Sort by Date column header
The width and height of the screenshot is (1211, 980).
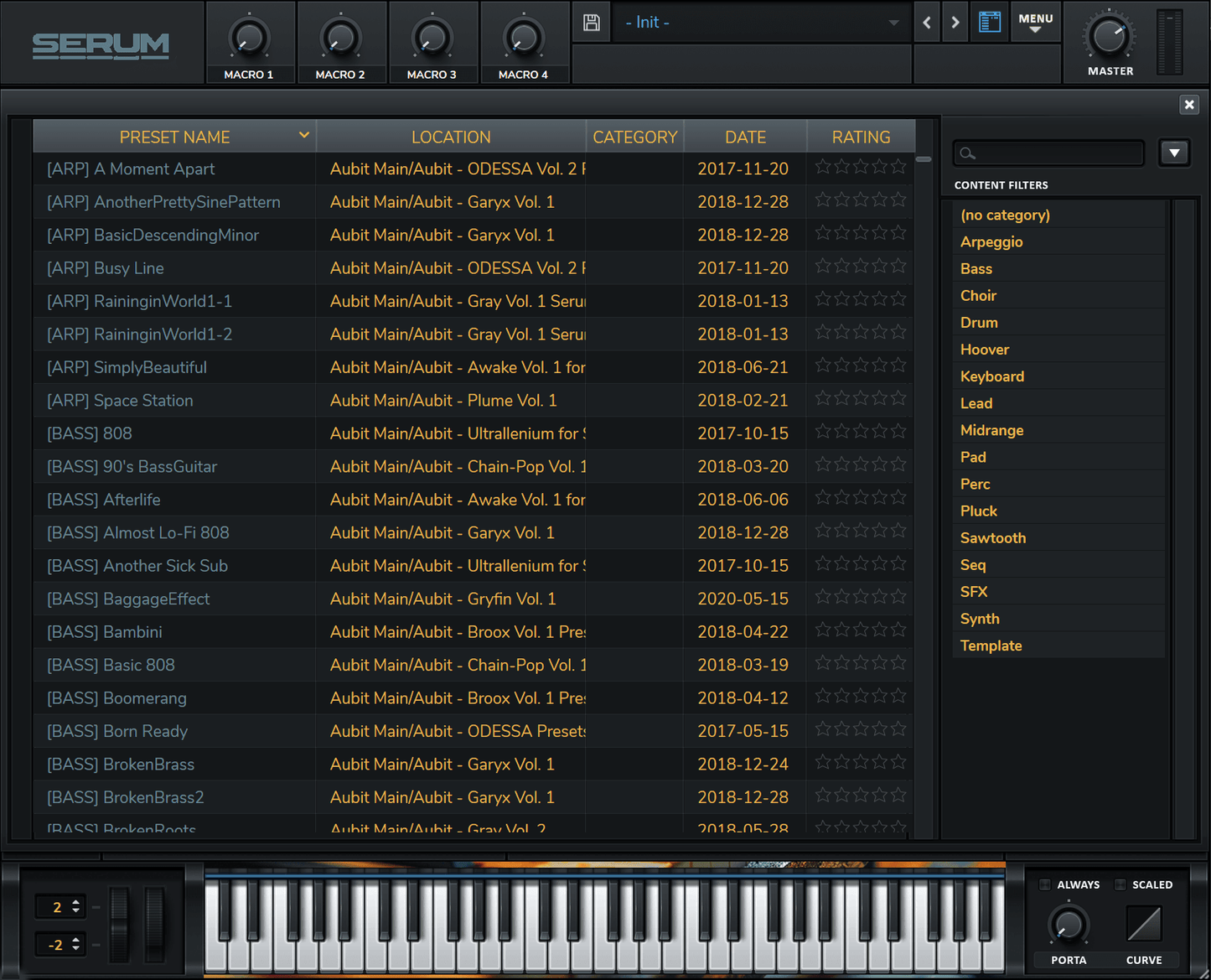(745, 137)
